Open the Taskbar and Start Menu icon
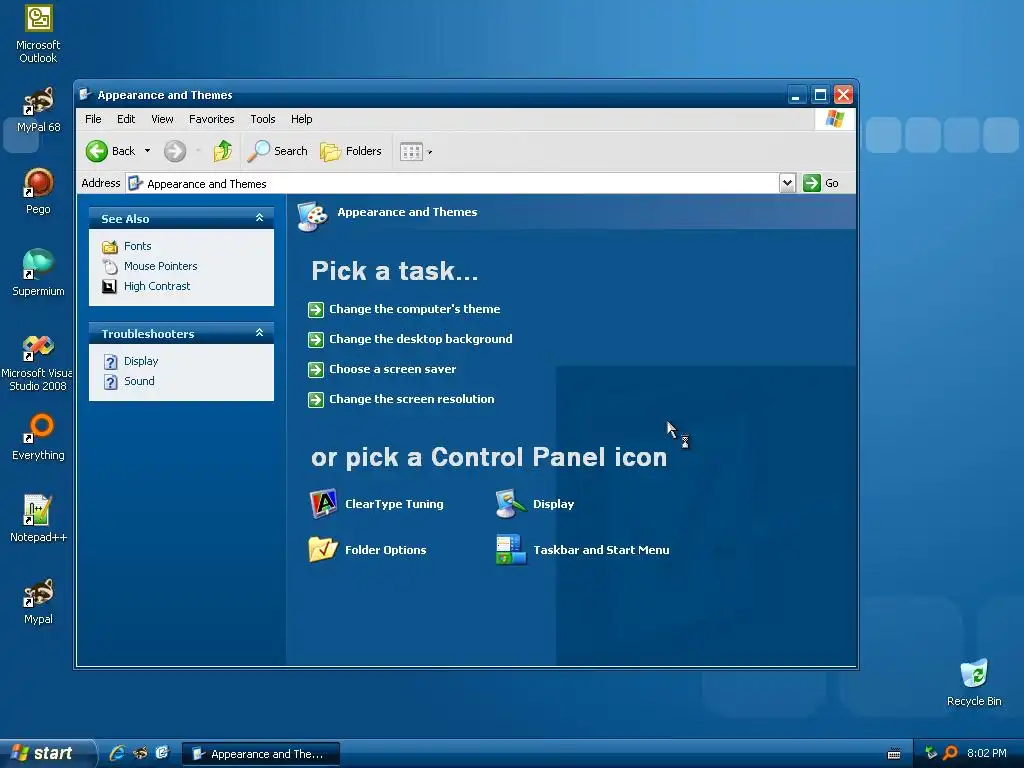 coord(511,549)
